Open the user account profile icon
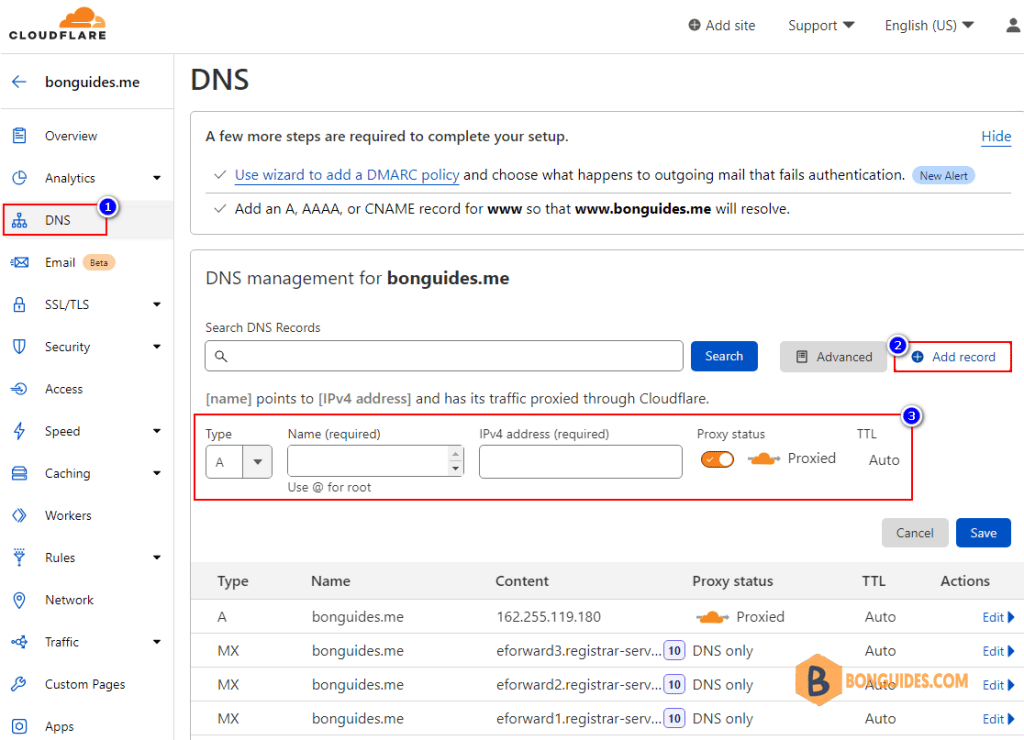This screenshot has height=740, width=1024. (x=1013, y=25)
